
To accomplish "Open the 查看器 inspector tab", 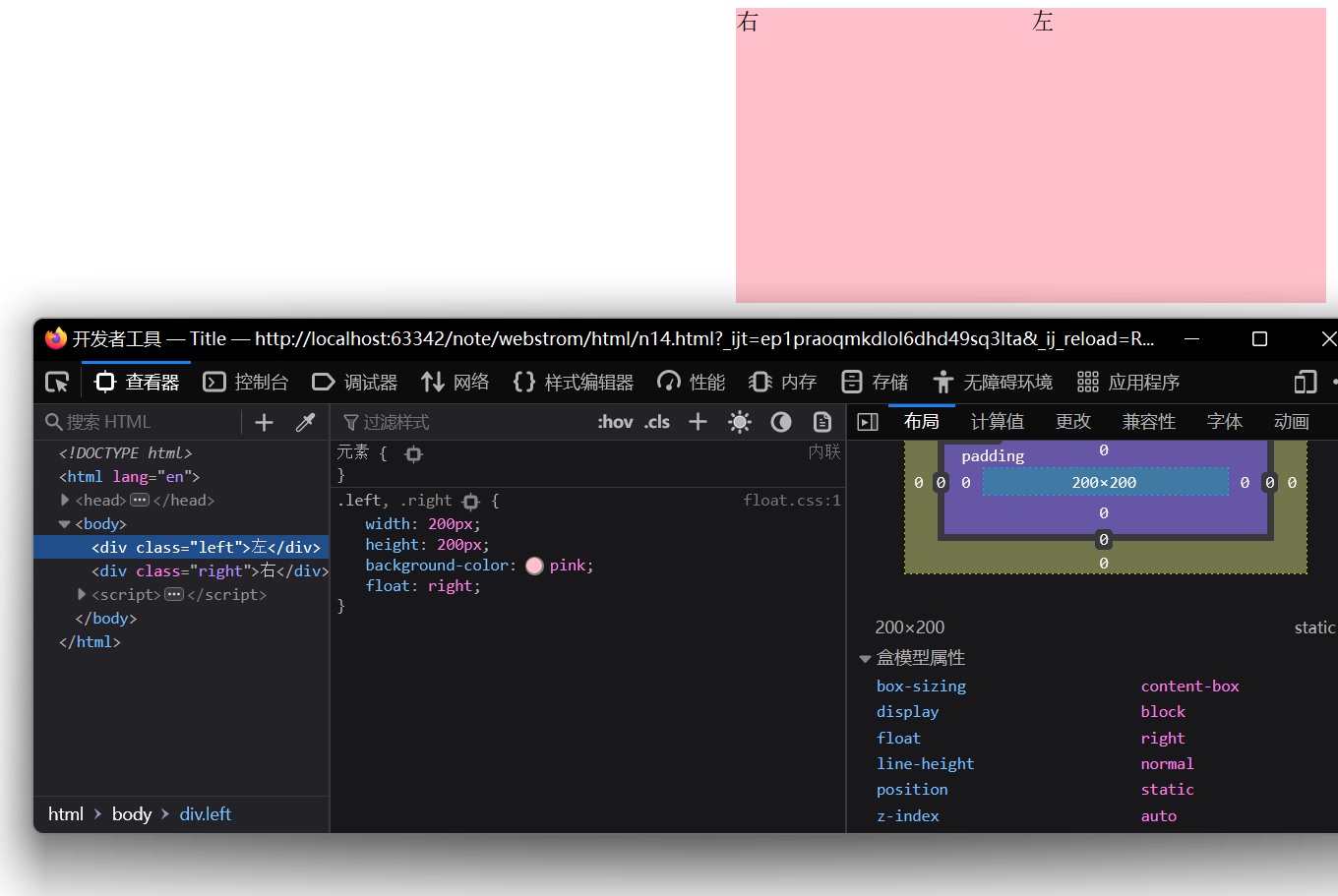I will click(x=137, y=382).
